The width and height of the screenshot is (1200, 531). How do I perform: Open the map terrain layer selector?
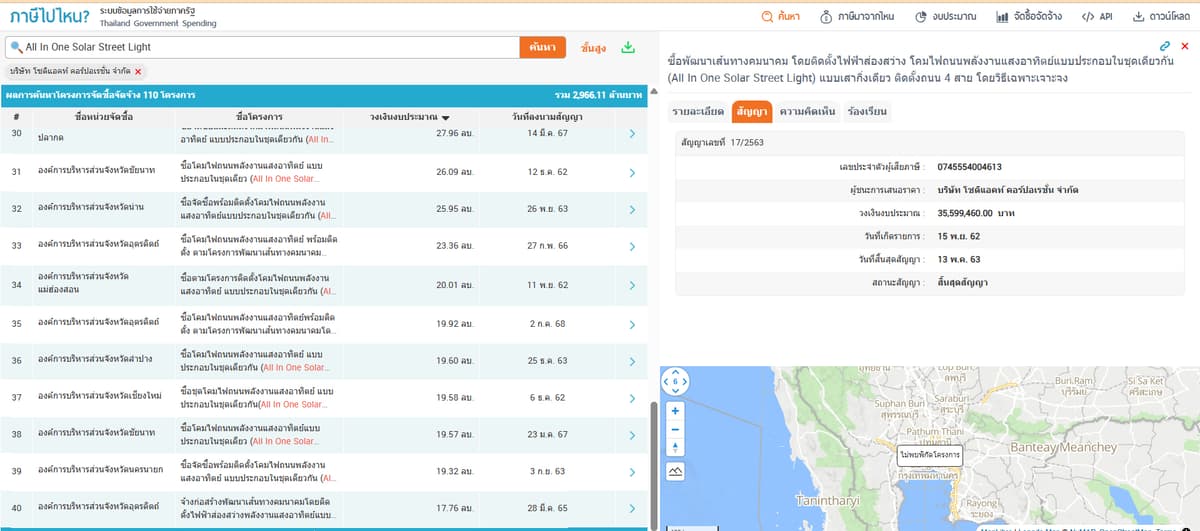(675, 469)
